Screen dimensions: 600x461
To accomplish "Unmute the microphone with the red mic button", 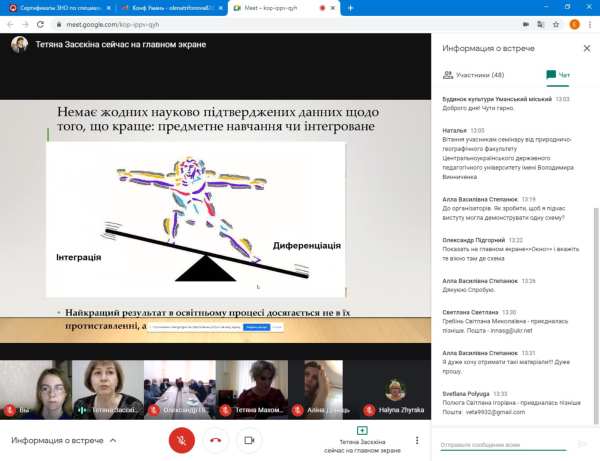I will tap(182, 439).
